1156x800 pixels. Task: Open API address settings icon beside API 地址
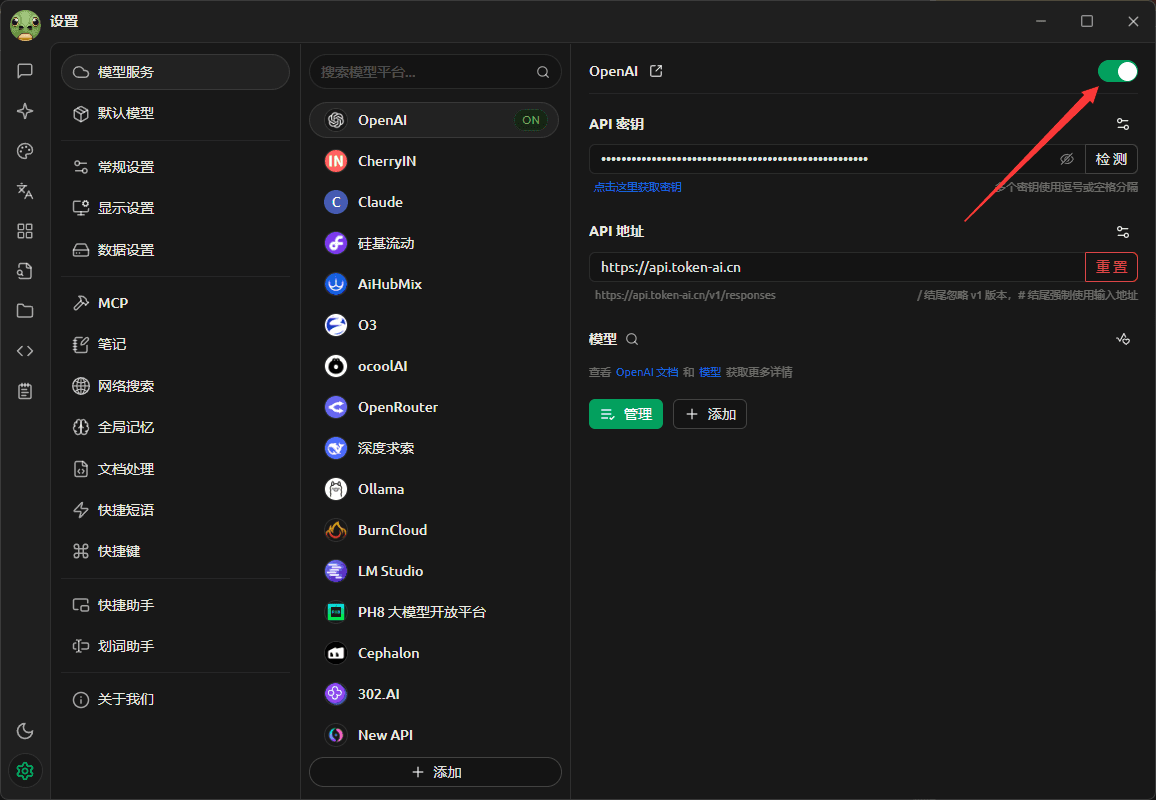point(1123,232)
